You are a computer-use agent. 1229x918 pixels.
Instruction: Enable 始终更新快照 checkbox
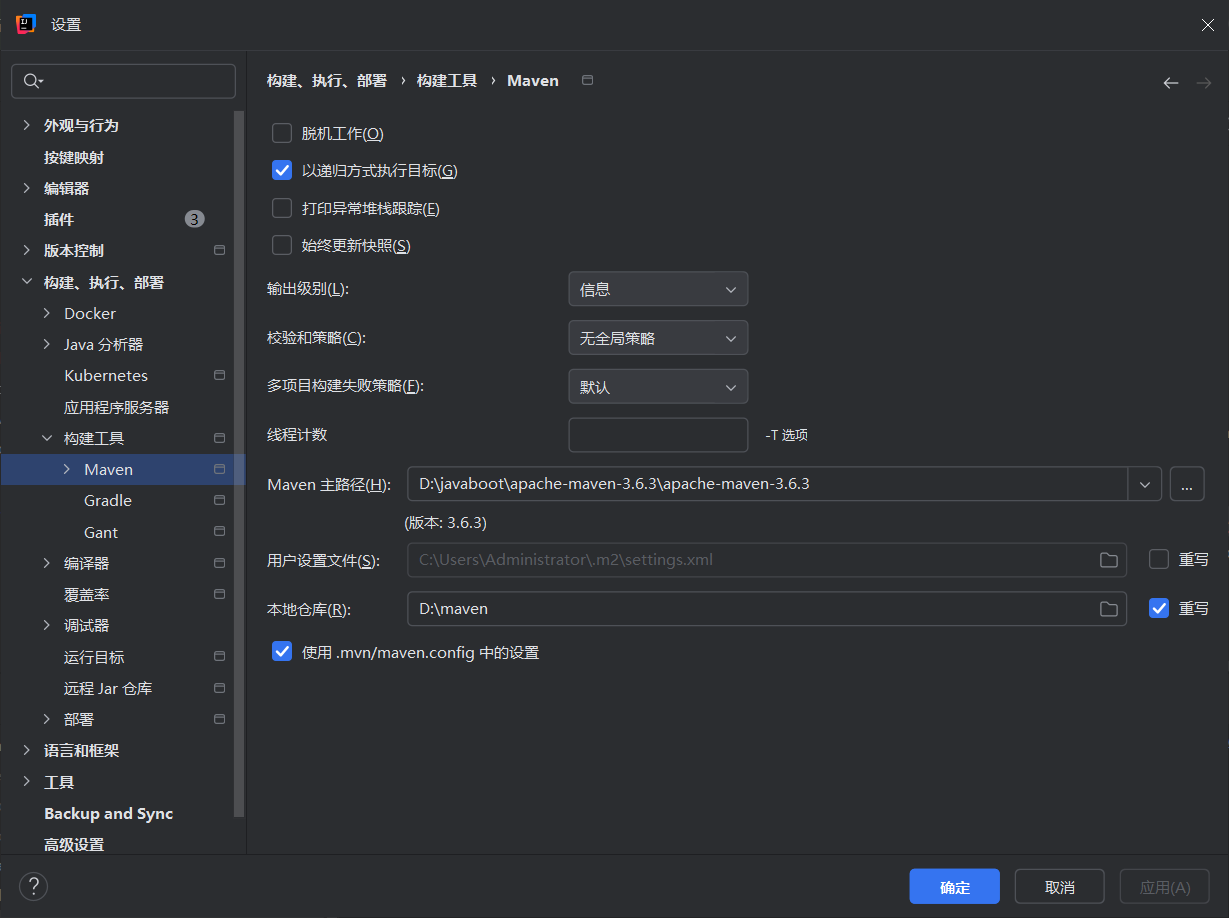[282, 245]
